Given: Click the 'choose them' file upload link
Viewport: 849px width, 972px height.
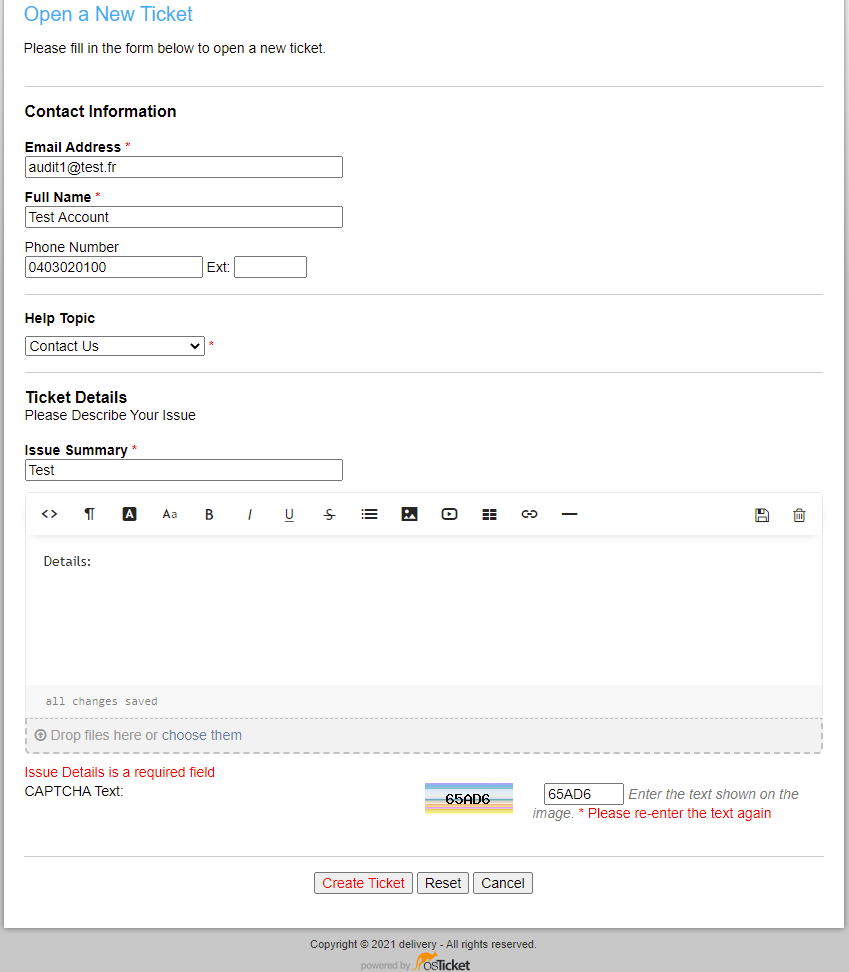Looking at the screenshot, I should (x=202, y=735).
